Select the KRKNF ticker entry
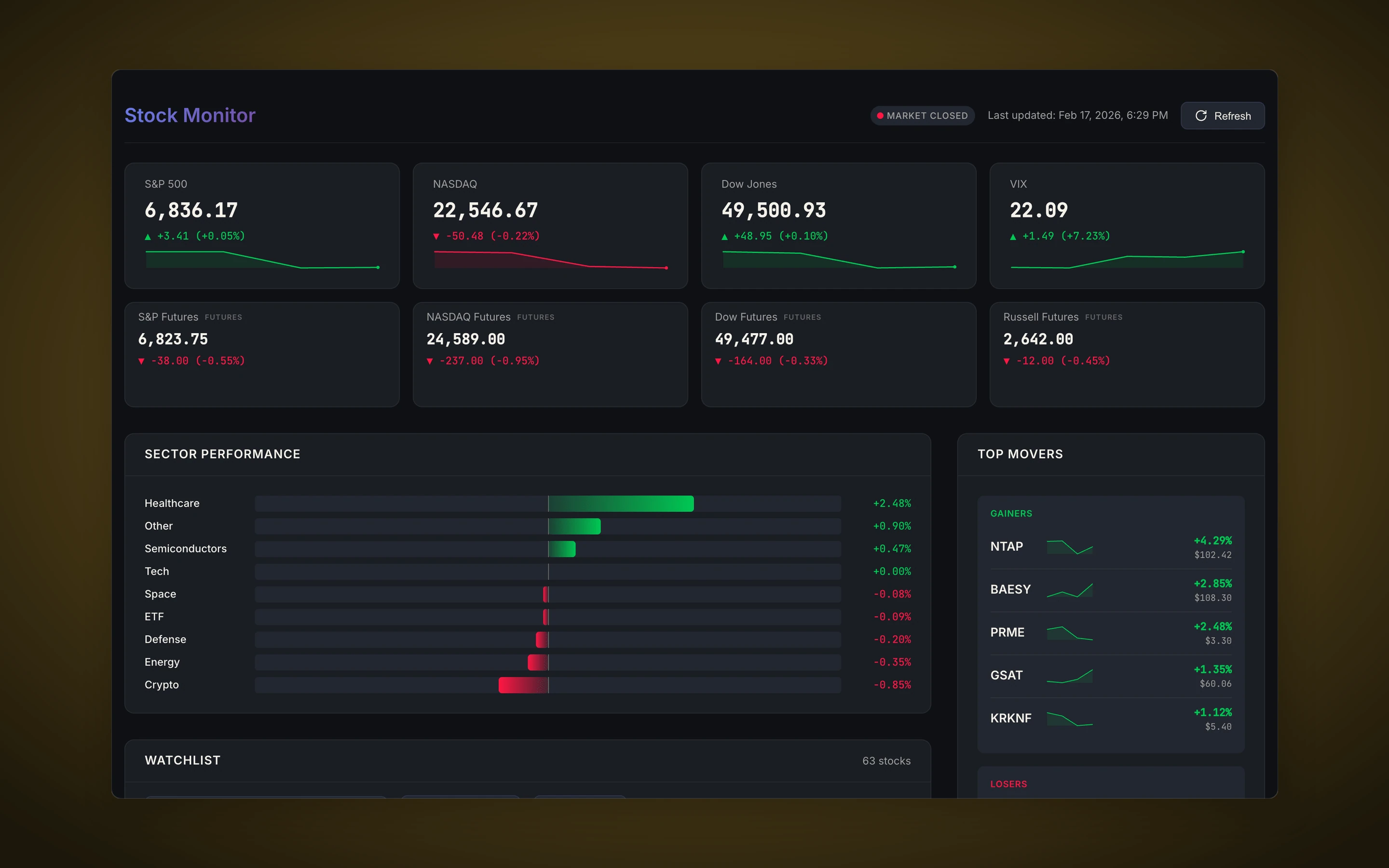The image size is (1389, 868). click(x=1010, y=718)
